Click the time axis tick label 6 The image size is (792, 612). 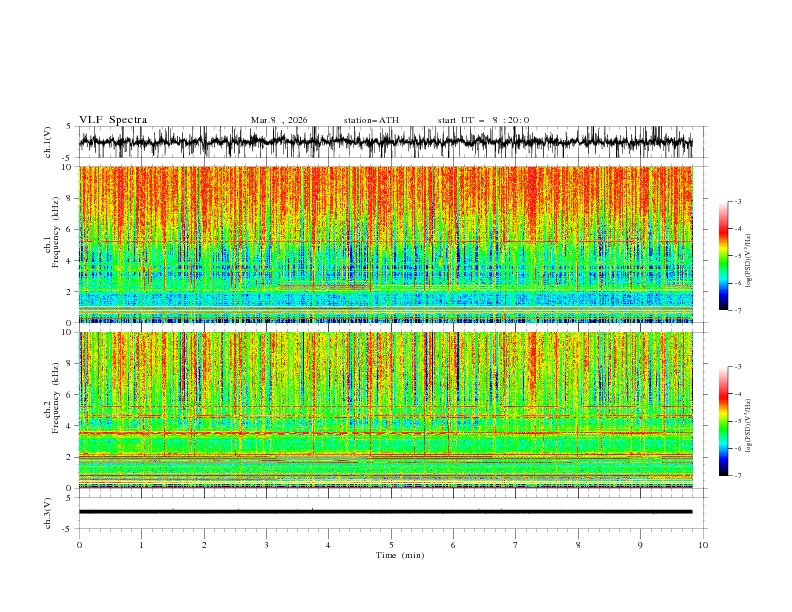pos(453,545)
